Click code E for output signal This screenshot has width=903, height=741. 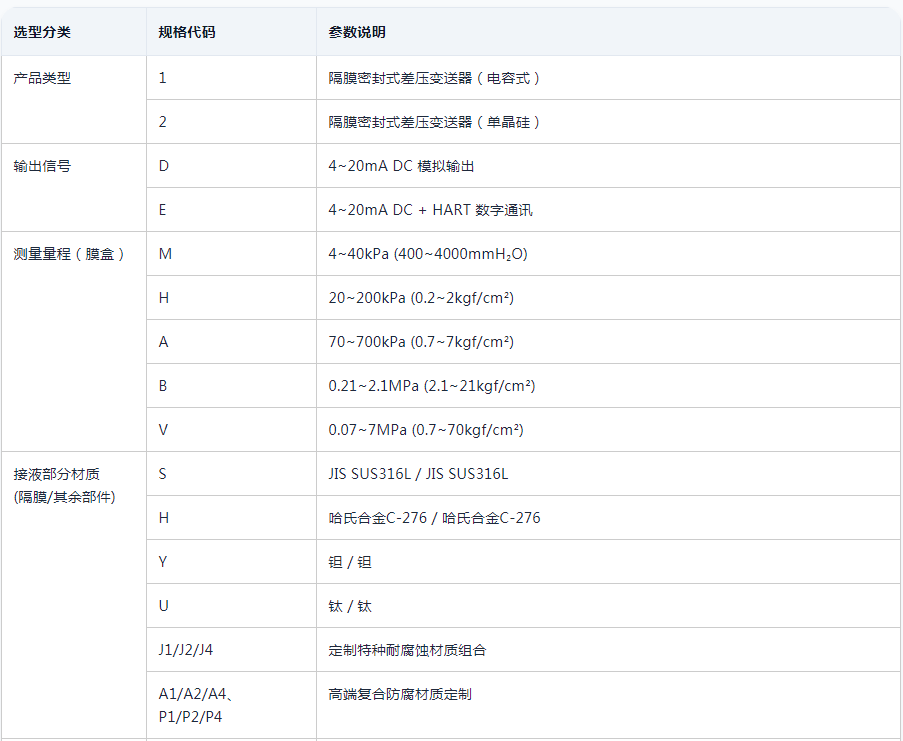(x=162, y=210)
